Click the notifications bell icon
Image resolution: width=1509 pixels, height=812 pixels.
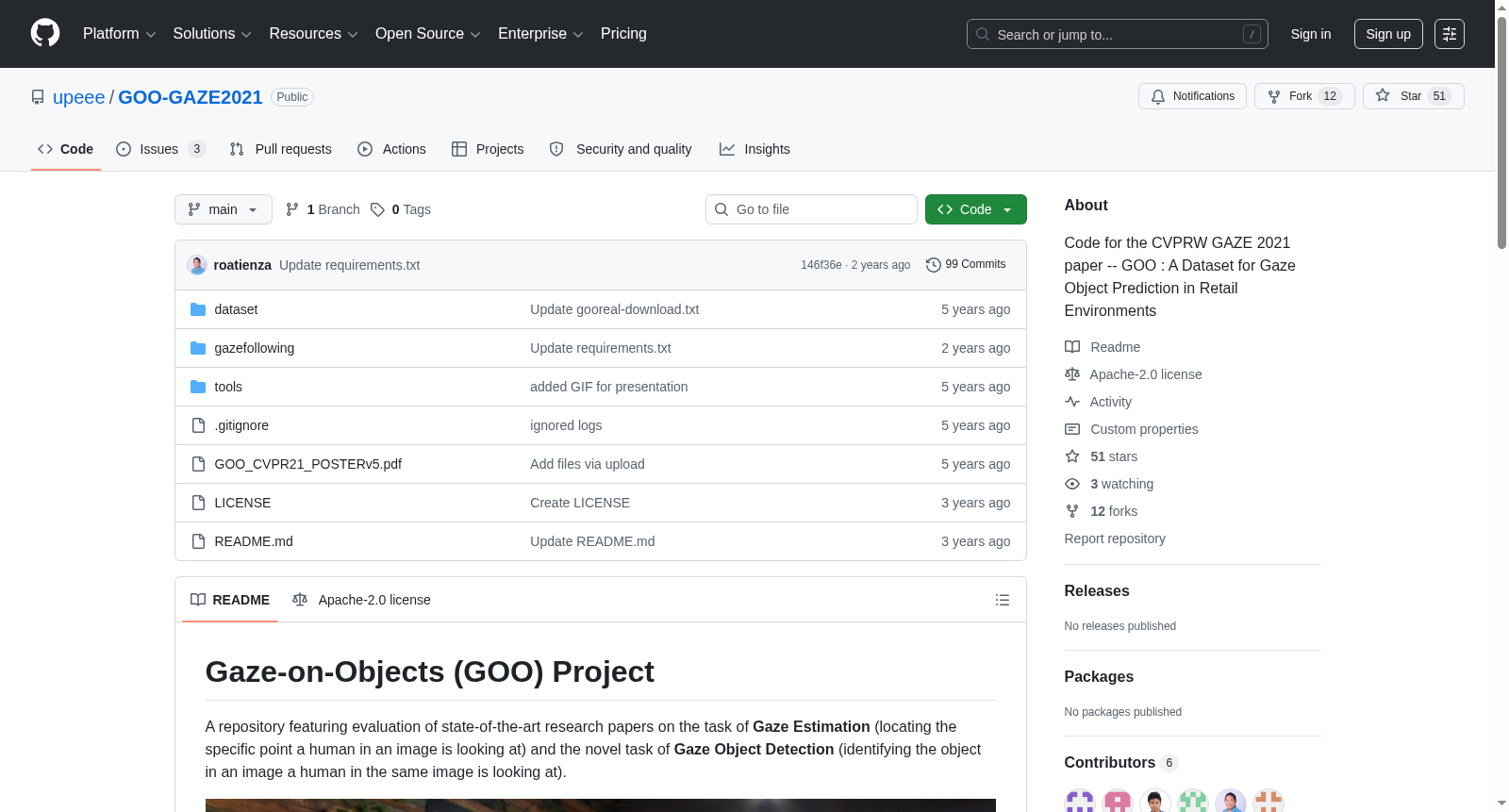point(1158,96)
